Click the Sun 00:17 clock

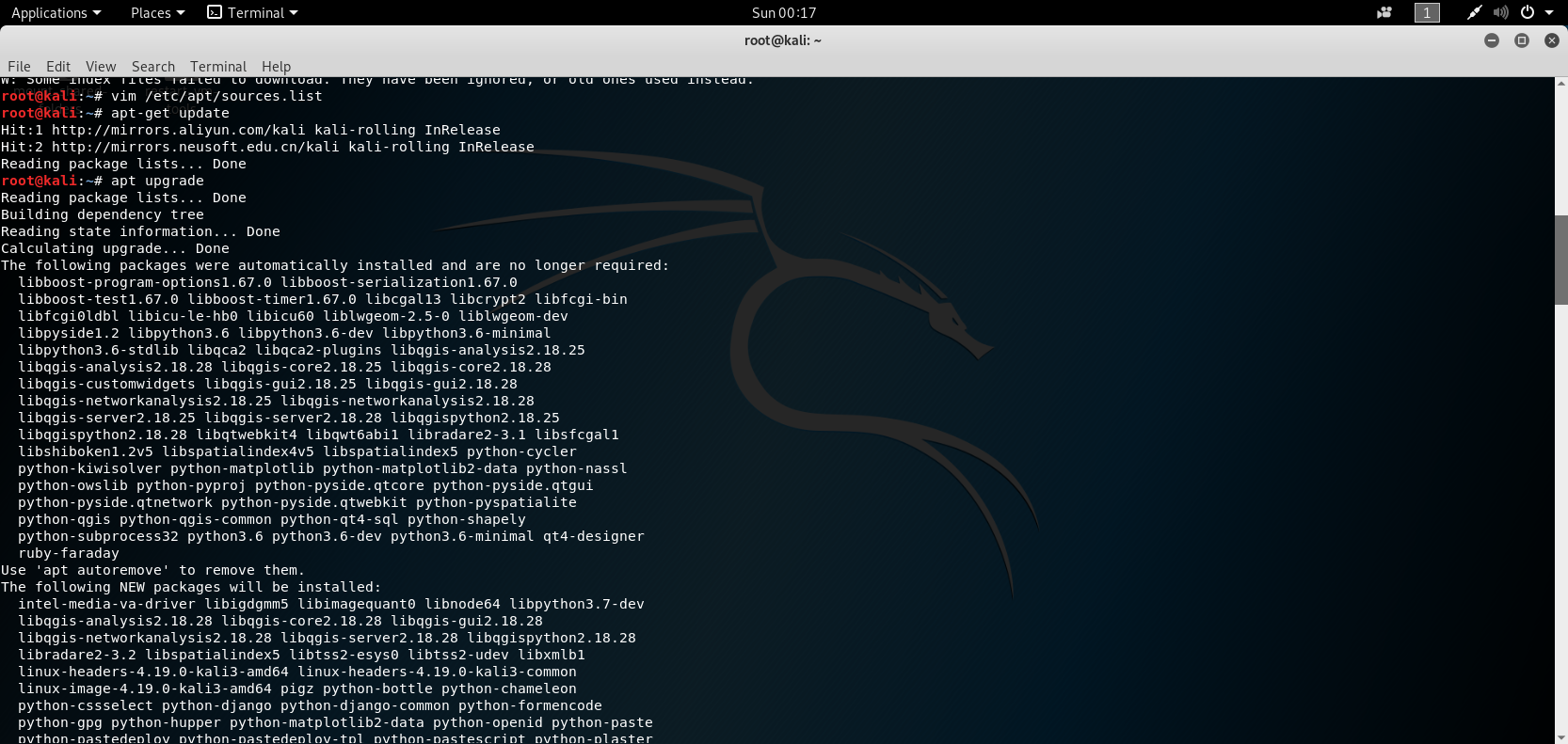pos(783,12)
